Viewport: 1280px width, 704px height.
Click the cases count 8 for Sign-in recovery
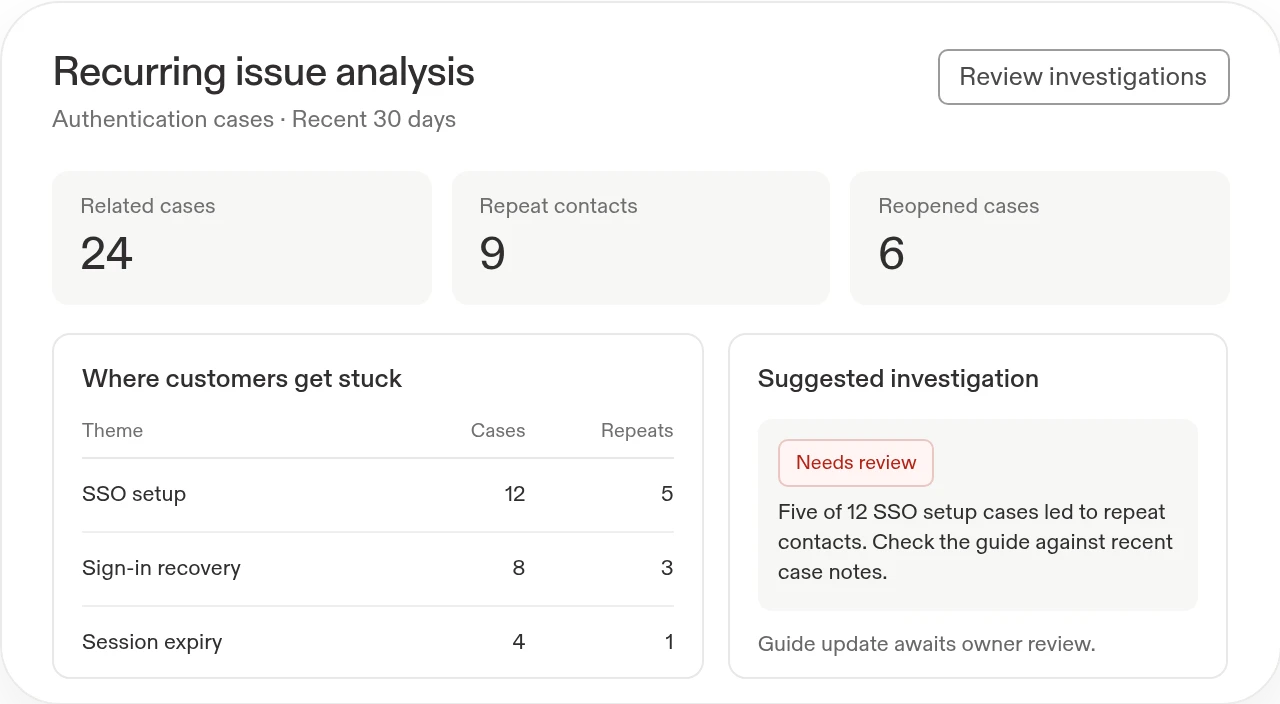[x=518, y=568]
